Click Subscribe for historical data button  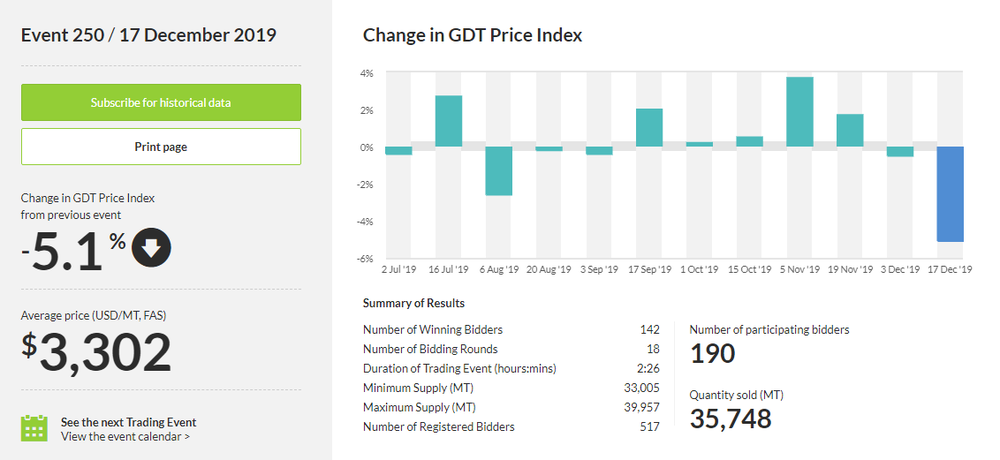[x=161, y=103]
